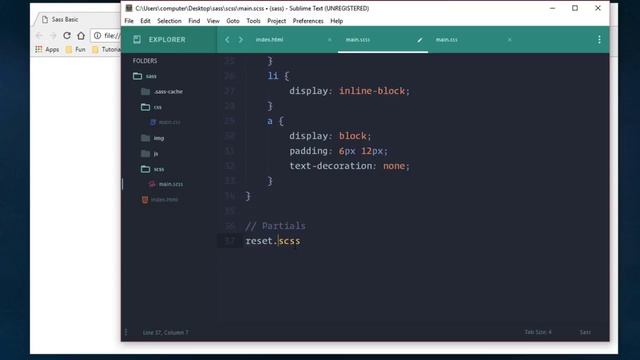The width and height of the screenshot is (640, 360).
Task: Click index.html file icon in sidebar
Action: 145,200
